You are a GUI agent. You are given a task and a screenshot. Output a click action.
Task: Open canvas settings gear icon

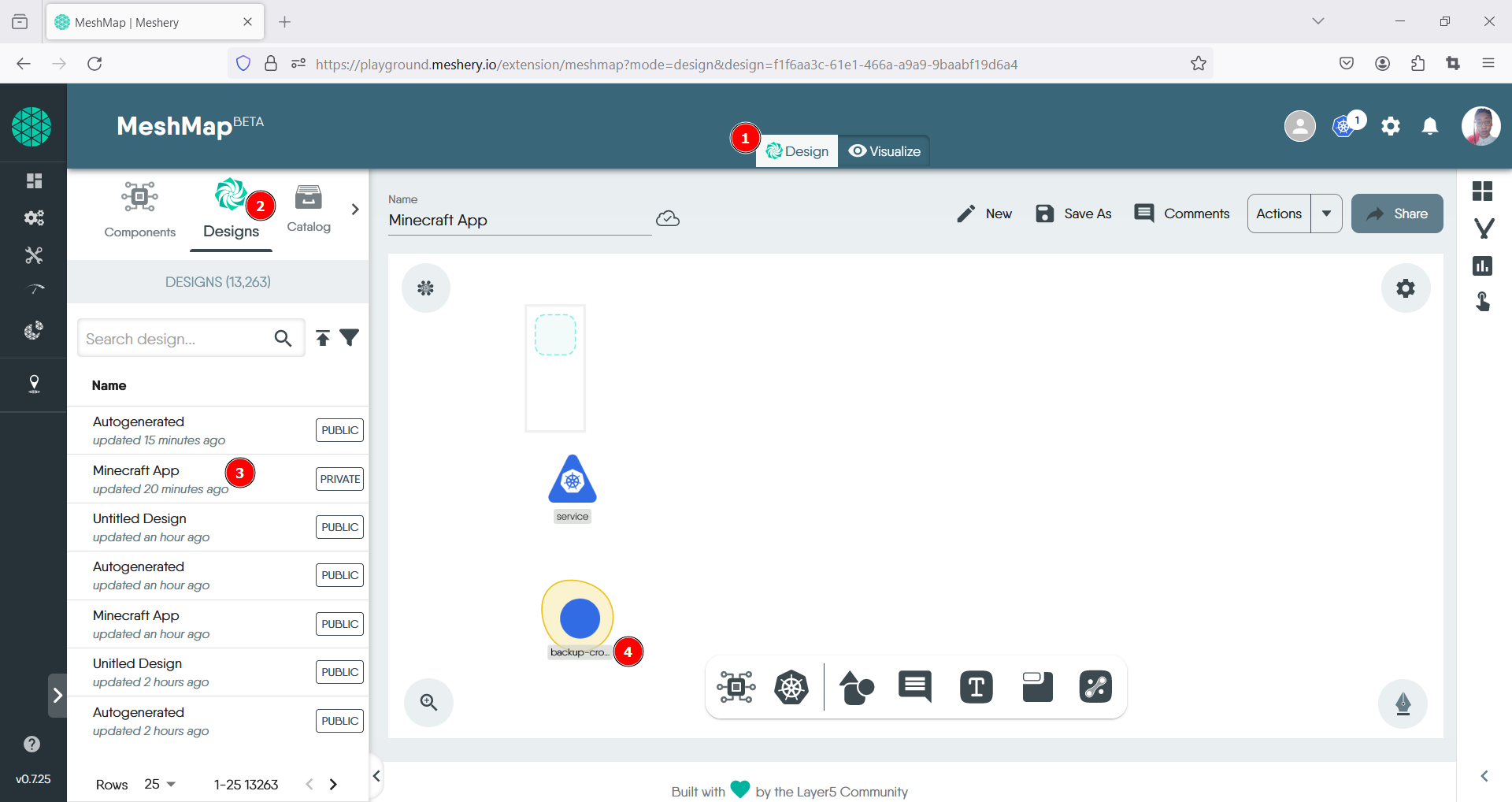pyautogui.click(x=1405, y=288)
